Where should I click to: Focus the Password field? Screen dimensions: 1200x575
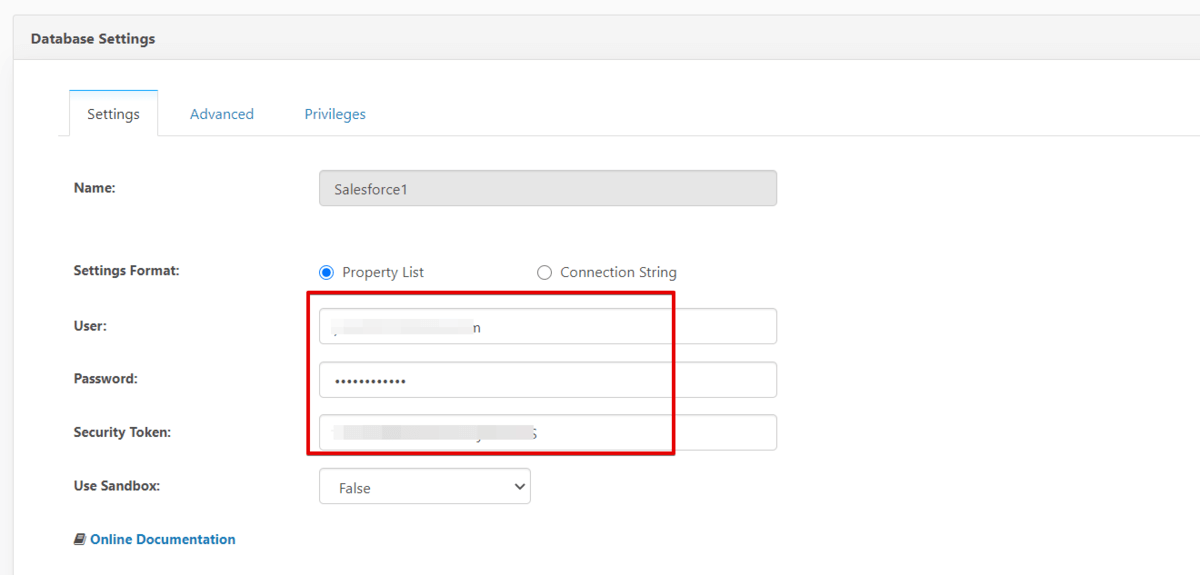547,380
